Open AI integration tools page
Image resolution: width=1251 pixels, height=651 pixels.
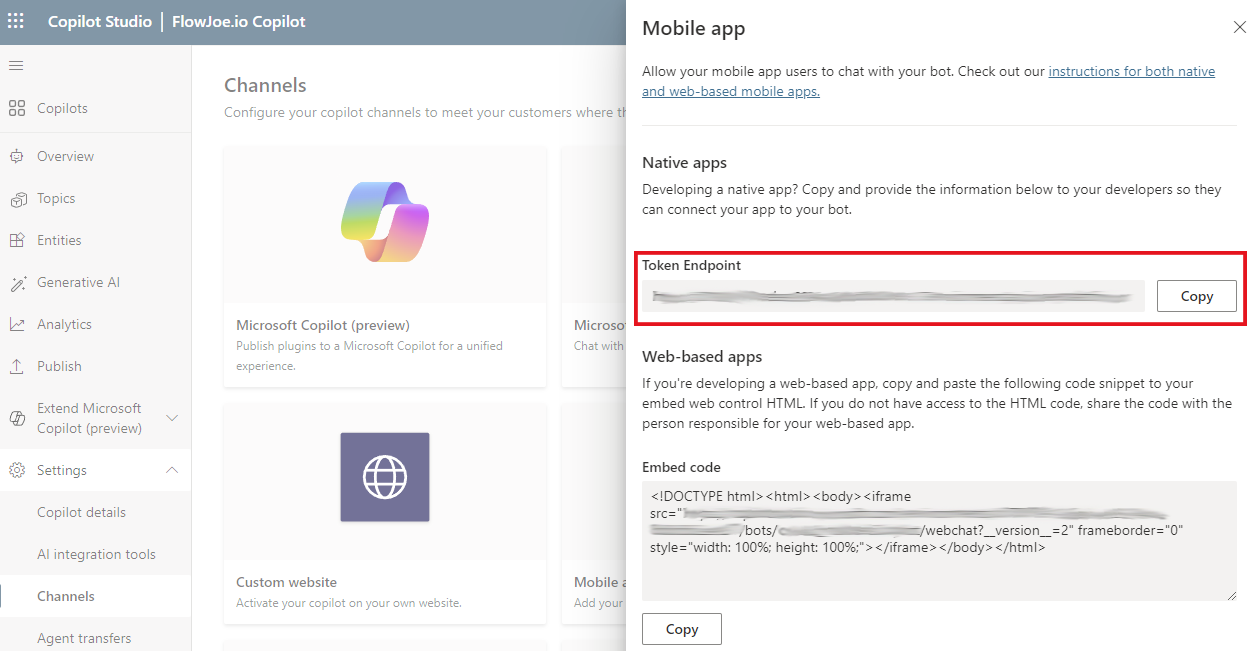point(96,555)
